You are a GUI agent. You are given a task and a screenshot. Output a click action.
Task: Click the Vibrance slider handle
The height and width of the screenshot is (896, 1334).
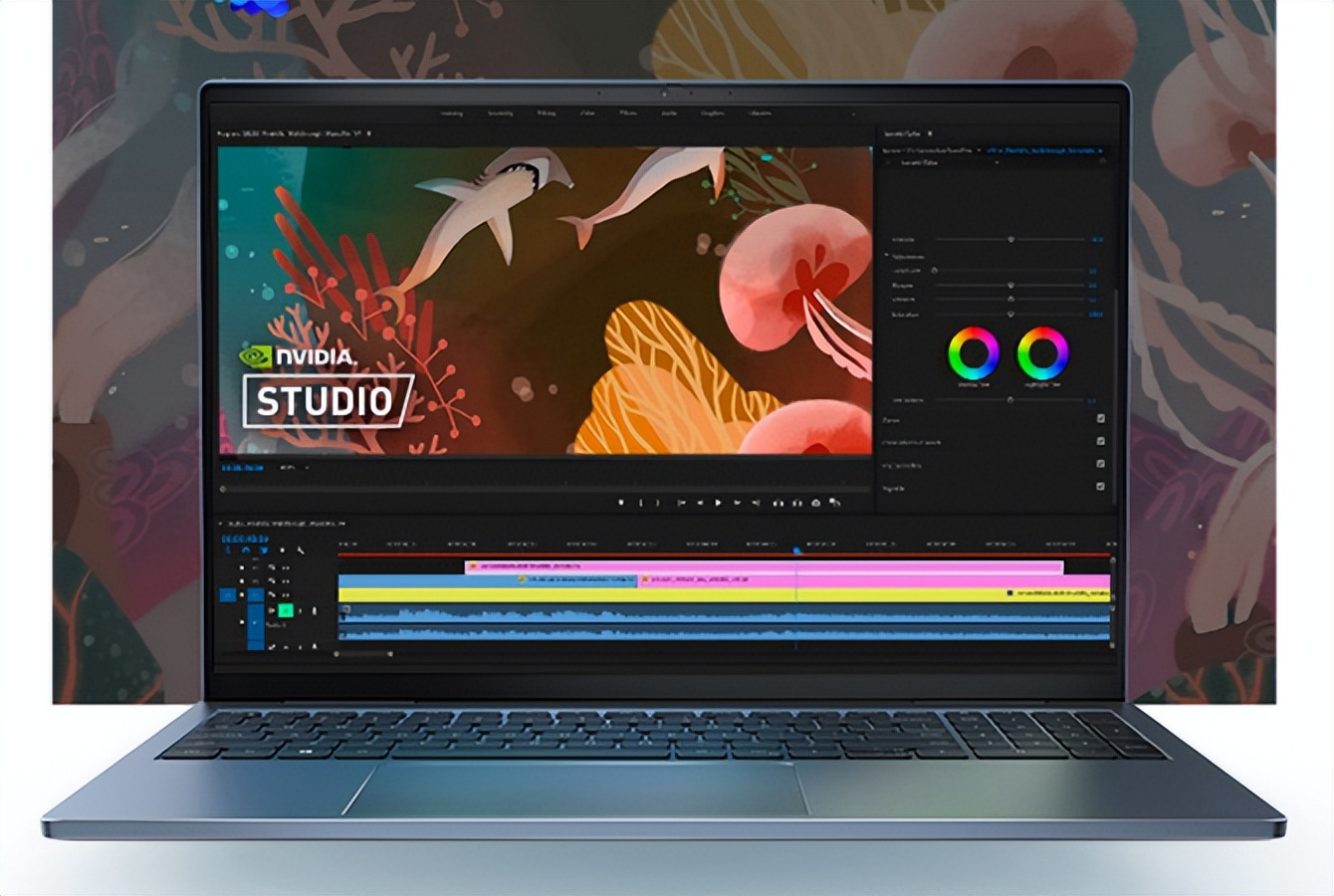1010,299
